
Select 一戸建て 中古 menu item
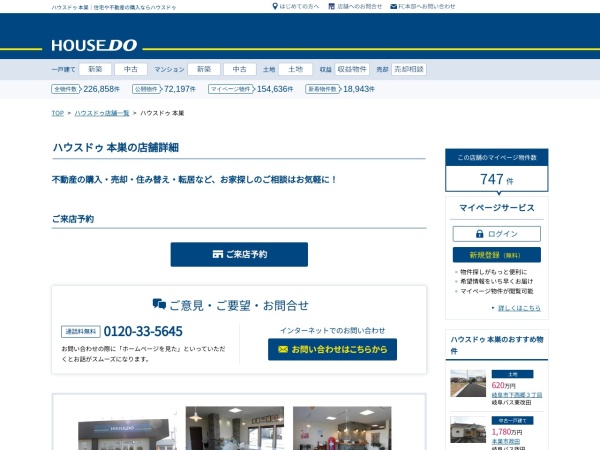(131, 69)
